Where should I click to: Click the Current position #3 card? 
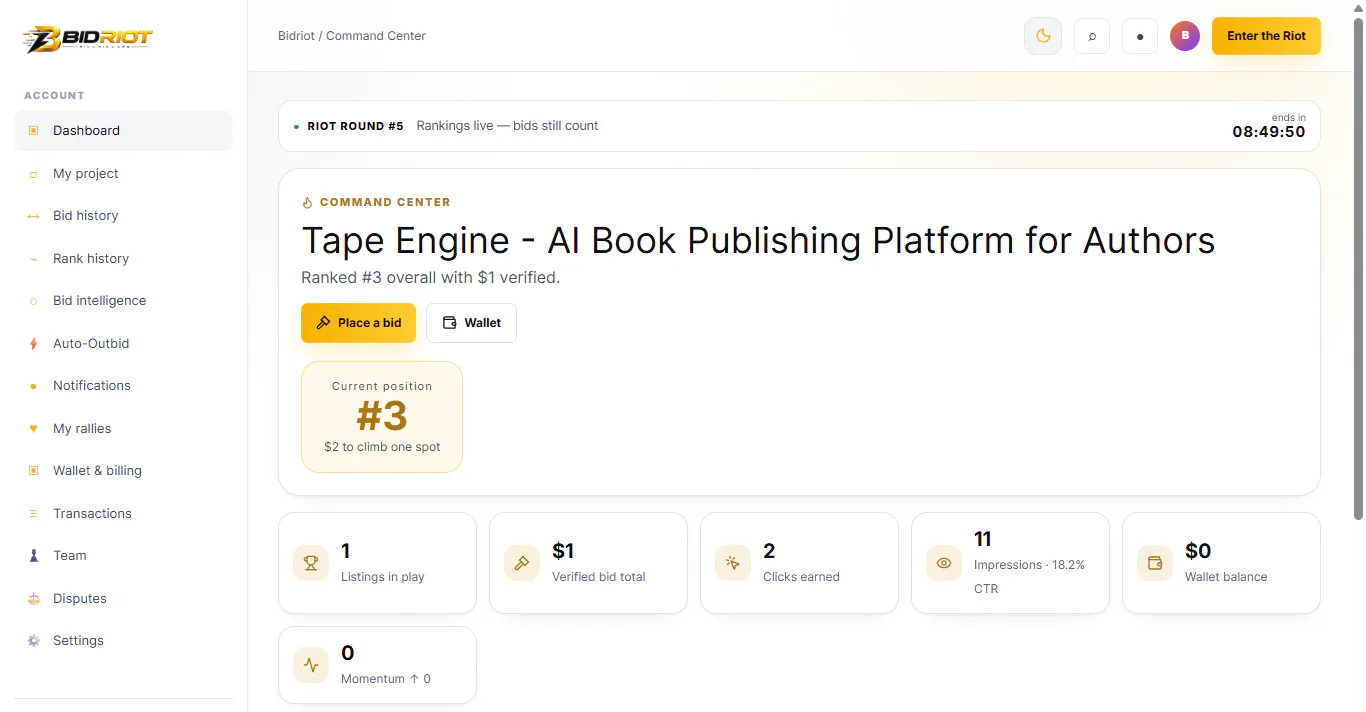point(382,417)
